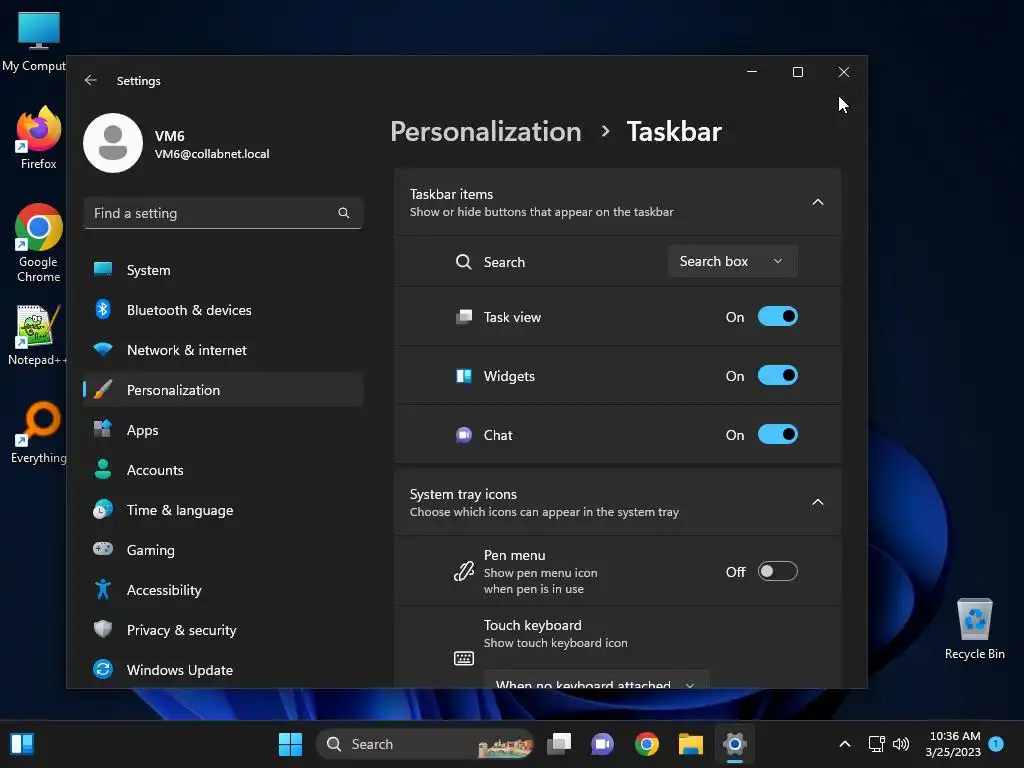Click the Find a setting field
The width and height of the screenshot is (1024, 768).
tap(223, 213)
